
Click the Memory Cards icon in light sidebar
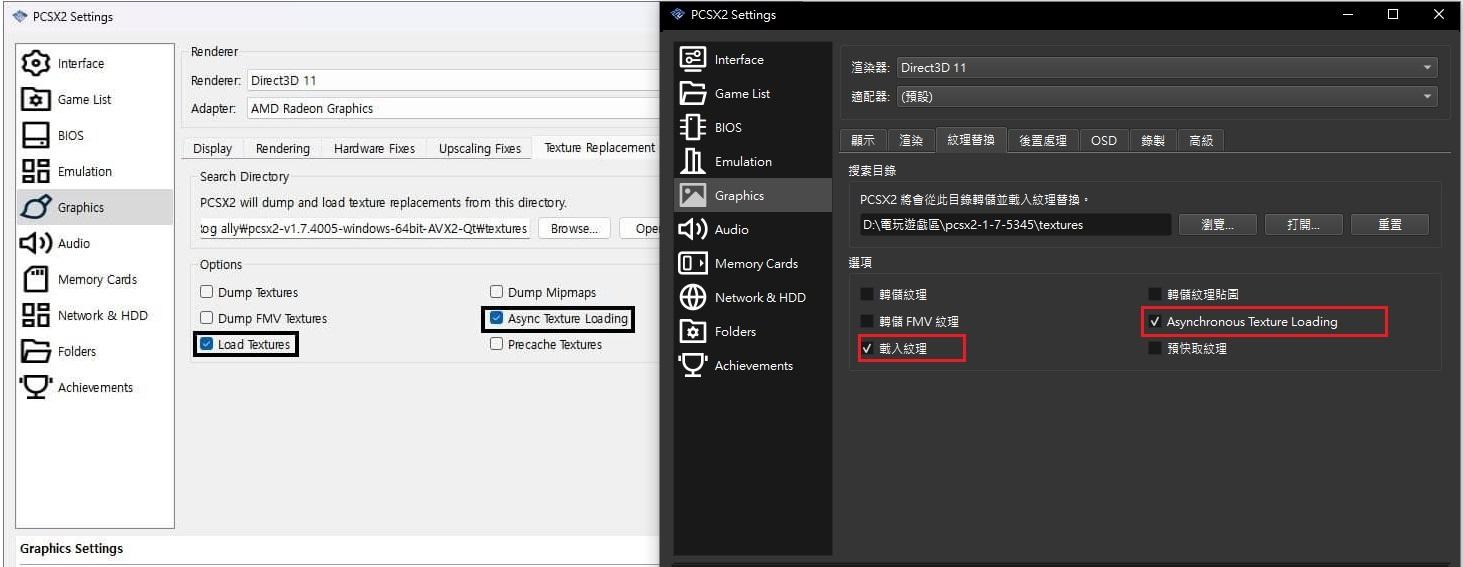[x=36, y=279]
